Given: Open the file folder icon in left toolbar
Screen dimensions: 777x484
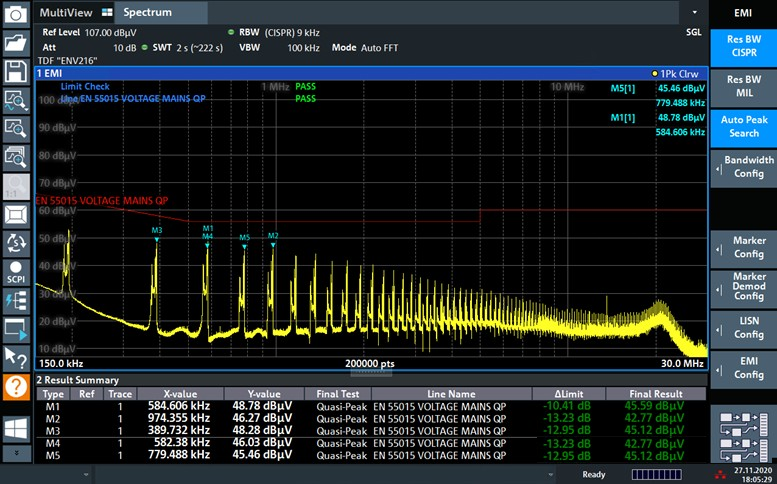Looking at the screenshot, I should click(x=16, y=42).
